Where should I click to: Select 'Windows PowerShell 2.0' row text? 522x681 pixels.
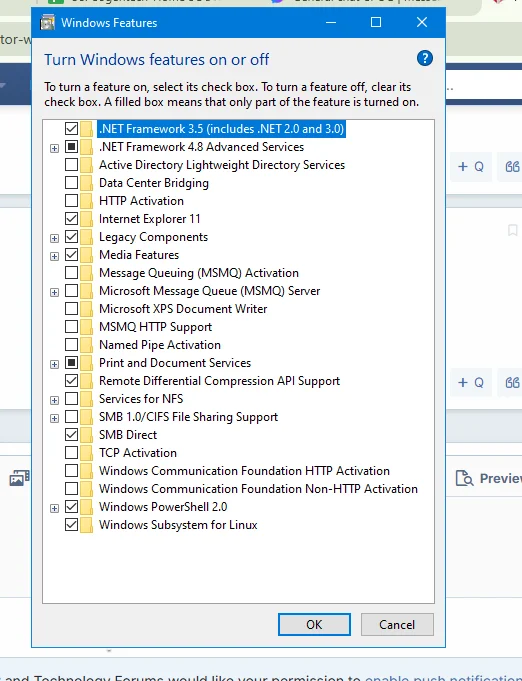coord(163,507)
